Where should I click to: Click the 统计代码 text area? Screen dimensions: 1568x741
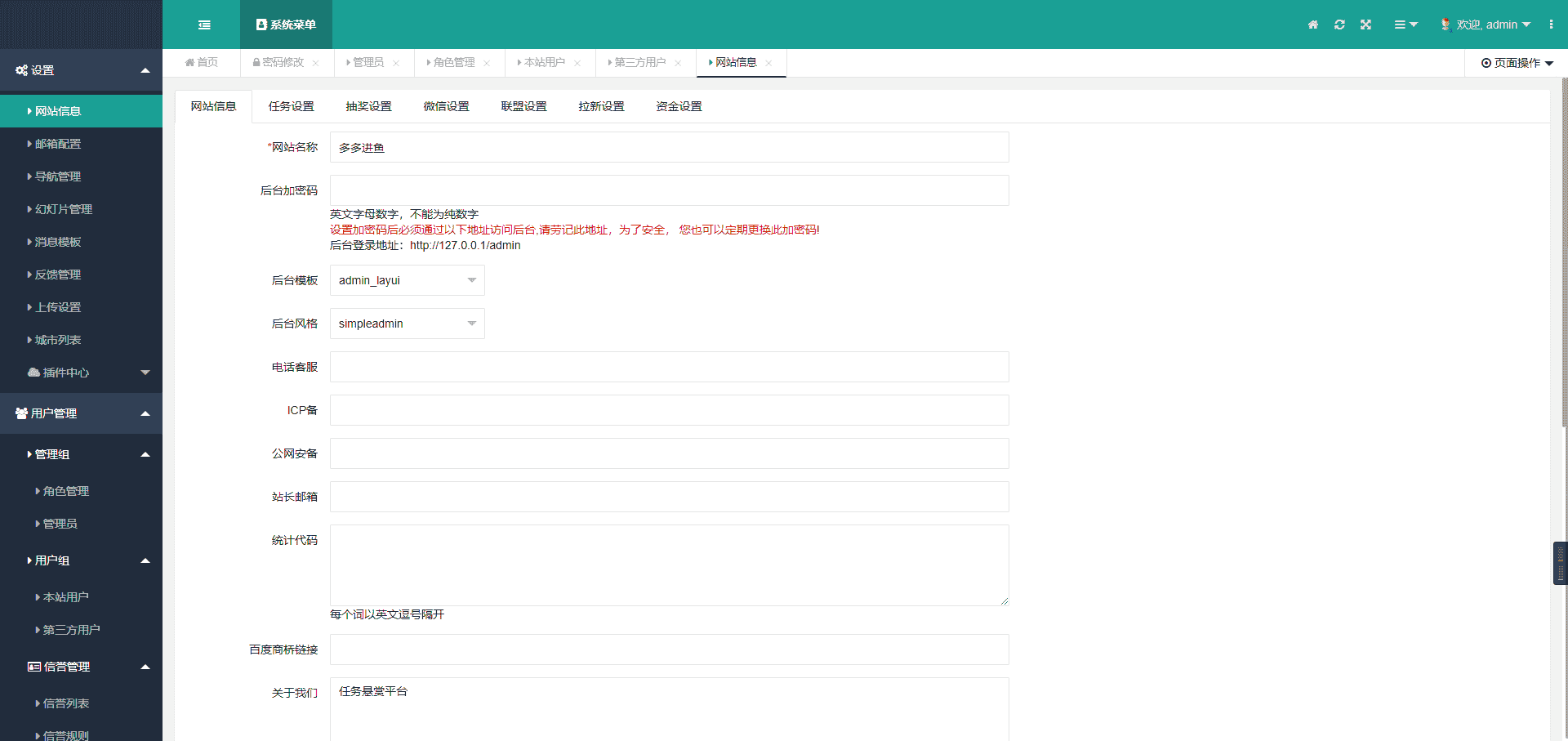click(x=669, y=565)
